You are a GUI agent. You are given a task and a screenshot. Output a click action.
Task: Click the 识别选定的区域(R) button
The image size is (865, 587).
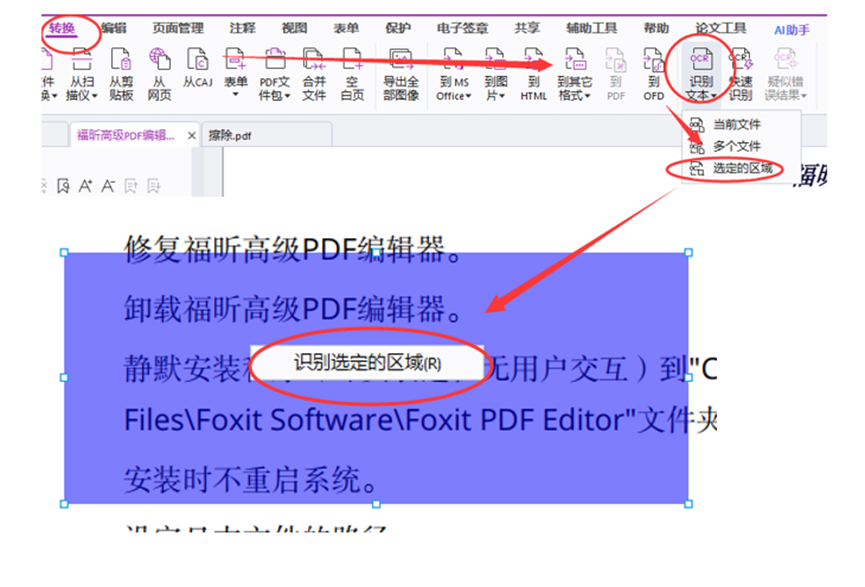click(367, 363)
